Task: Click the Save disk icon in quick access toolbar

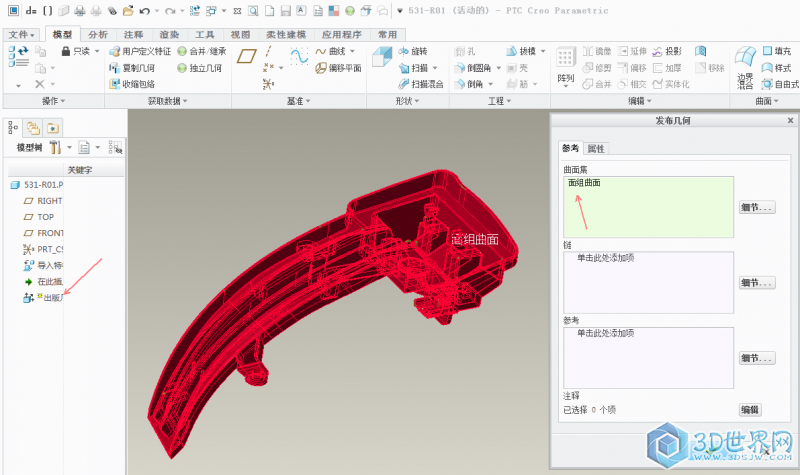Action: click(x=286, y=11)
